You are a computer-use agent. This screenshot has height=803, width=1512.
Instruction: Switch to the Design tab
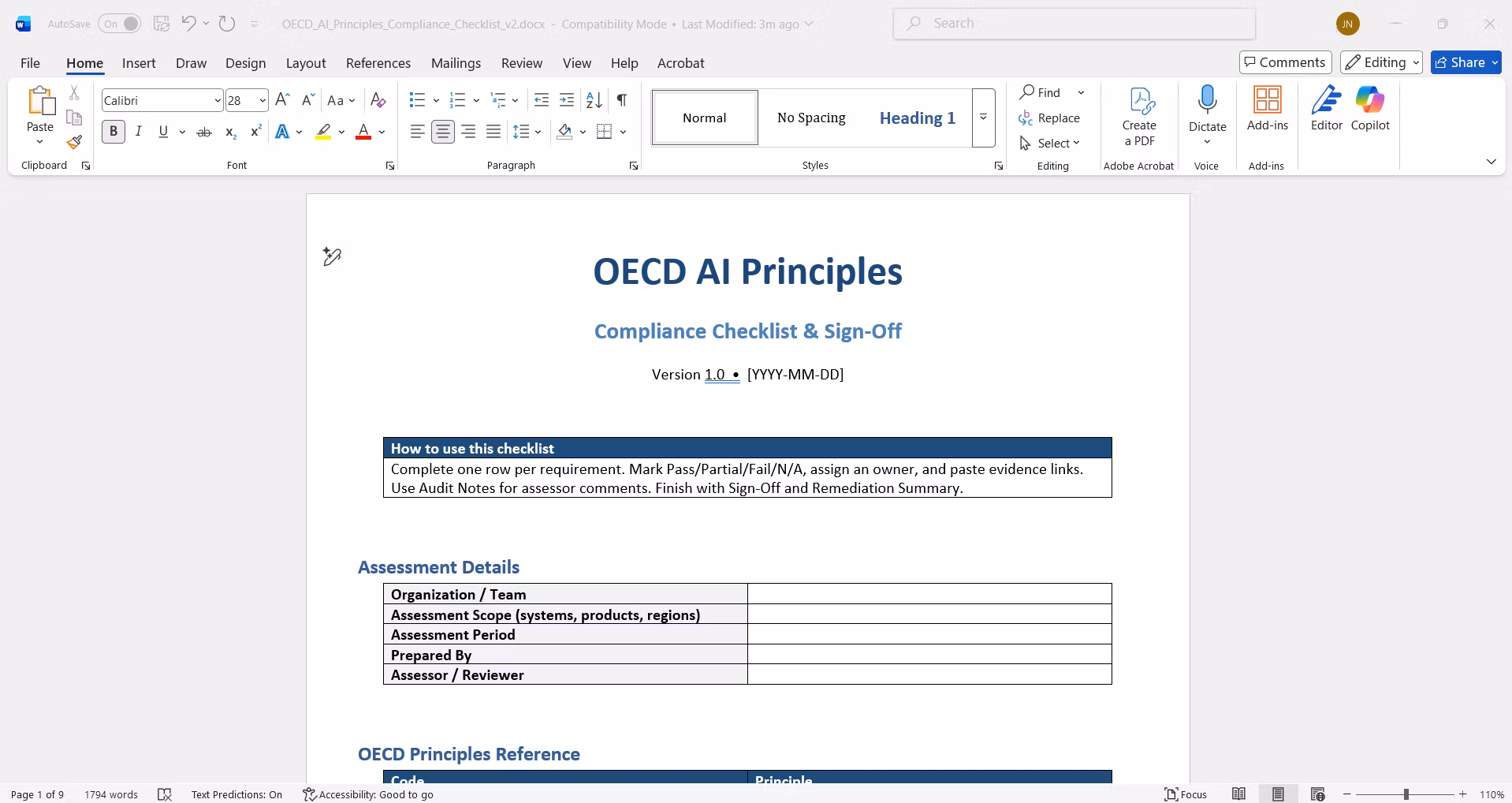(x=245, y=63)
